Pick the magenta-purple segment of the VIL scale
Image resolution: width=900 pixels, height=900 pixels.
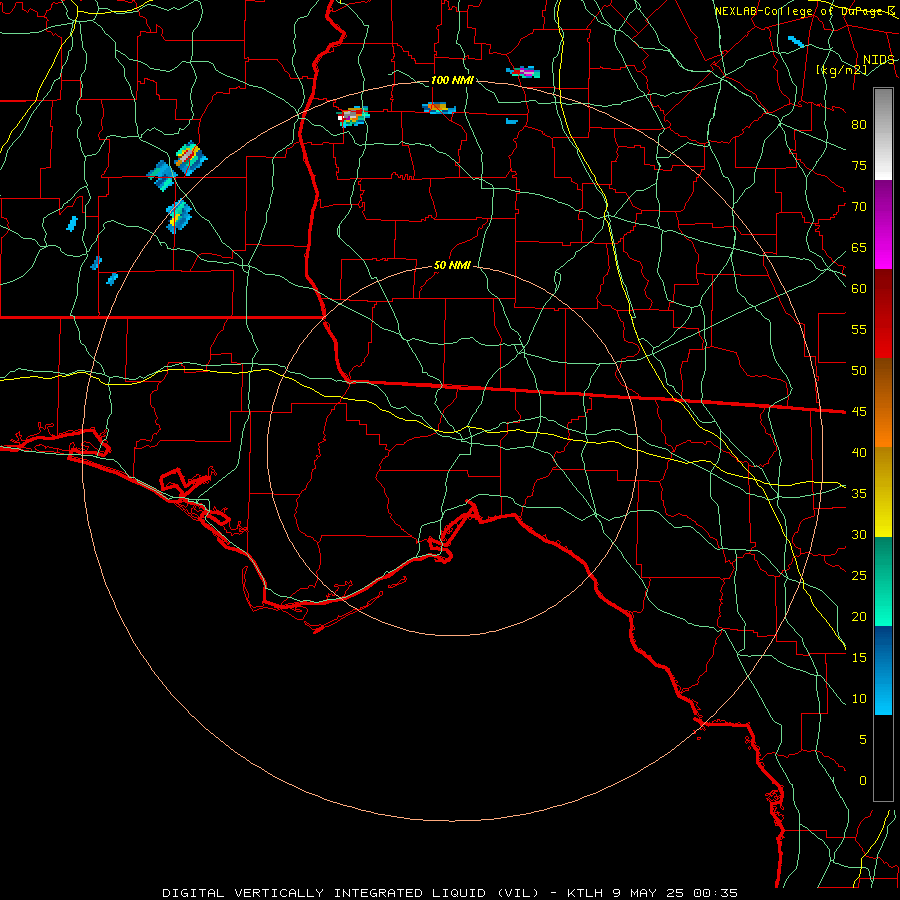[x=883, y=224]
